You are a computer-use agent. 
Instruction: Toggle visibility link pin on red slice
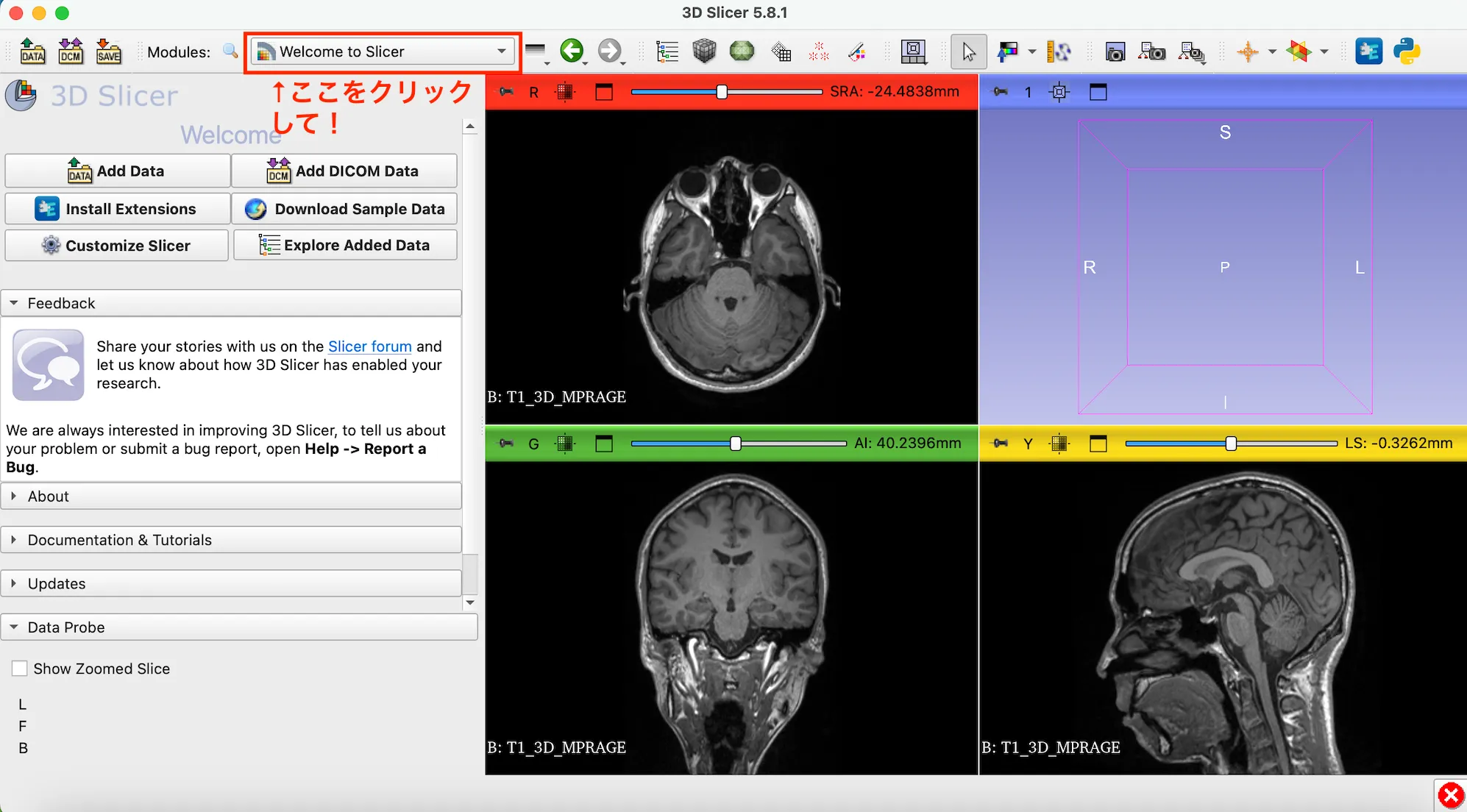point(507,91)
